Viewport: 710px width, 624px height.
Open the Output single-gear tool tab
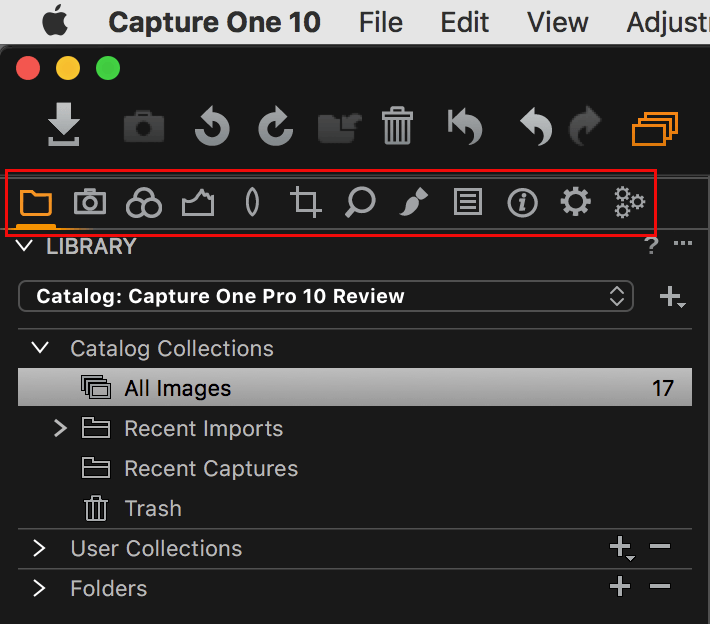576,202
